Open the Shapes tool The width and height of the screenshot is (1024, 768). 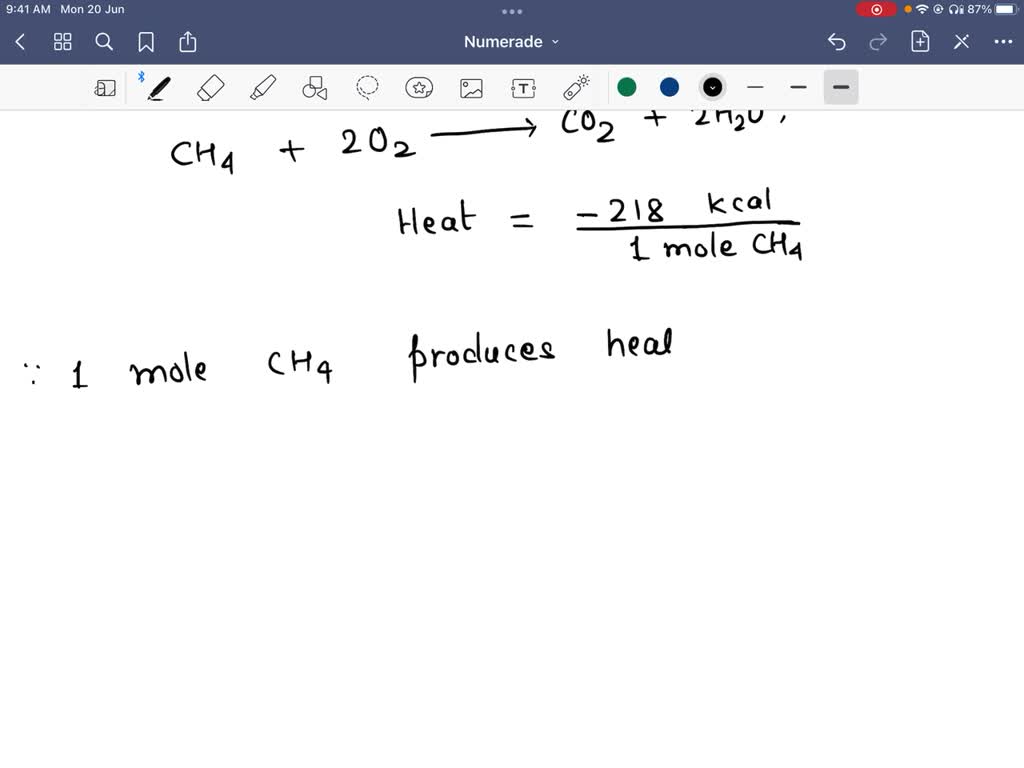click(x=314, y=87)
